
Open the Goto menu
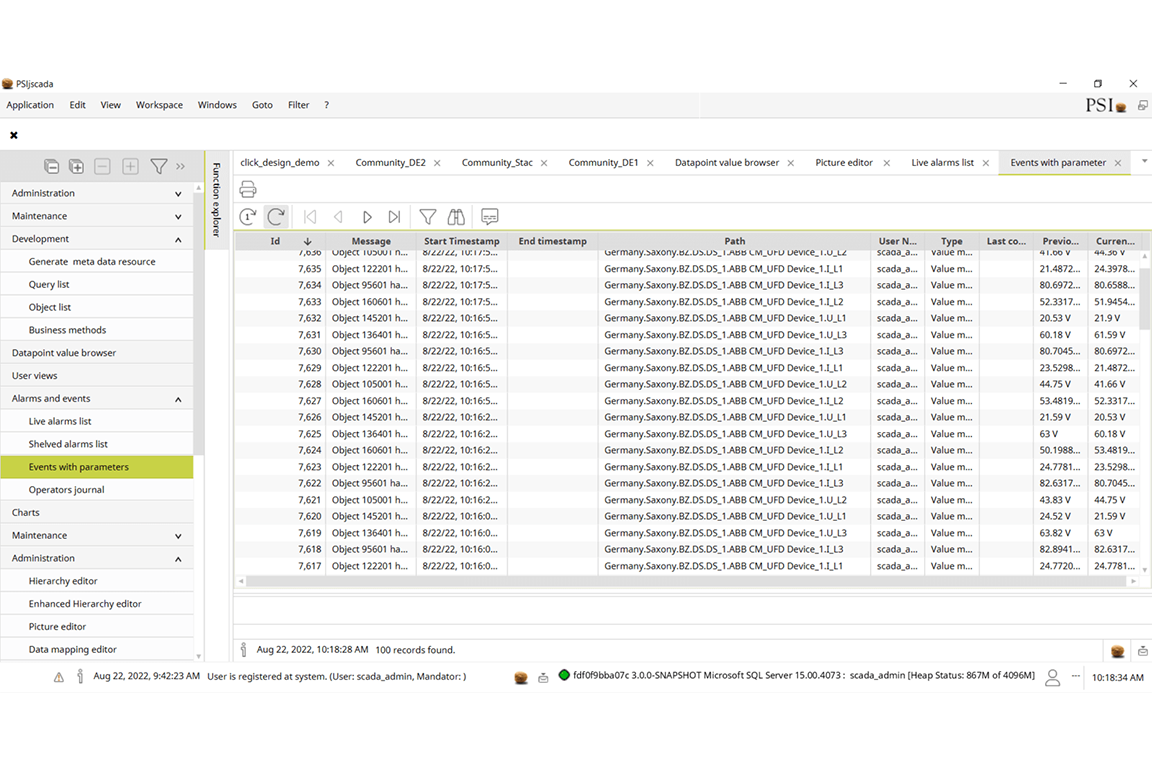tap(262, 105)
